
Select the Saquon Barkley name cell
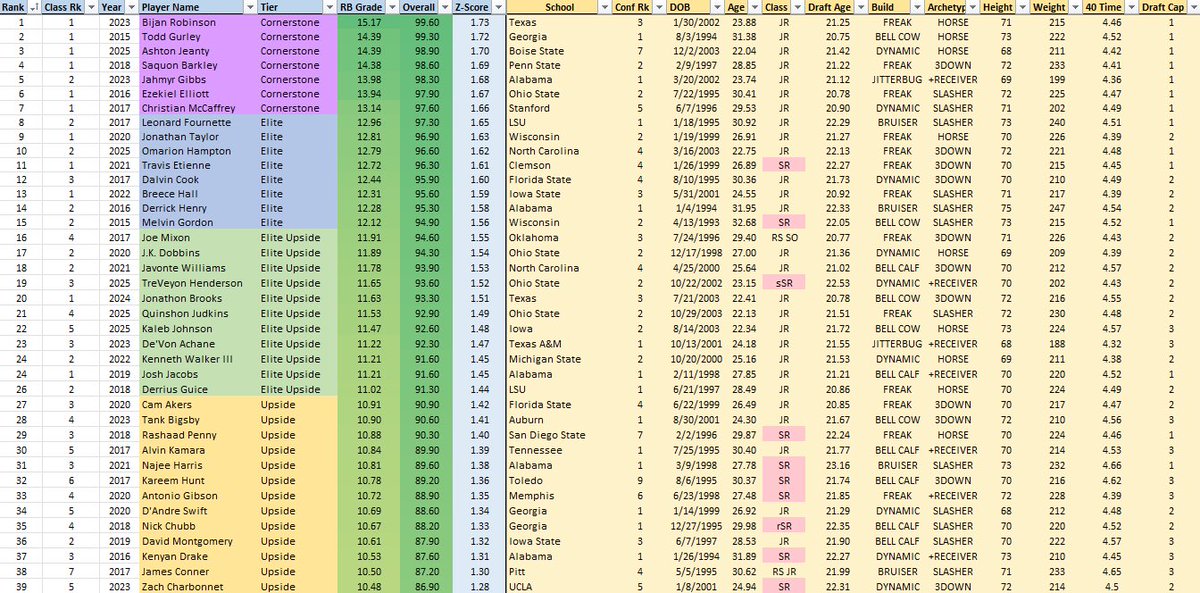[198, 65]
